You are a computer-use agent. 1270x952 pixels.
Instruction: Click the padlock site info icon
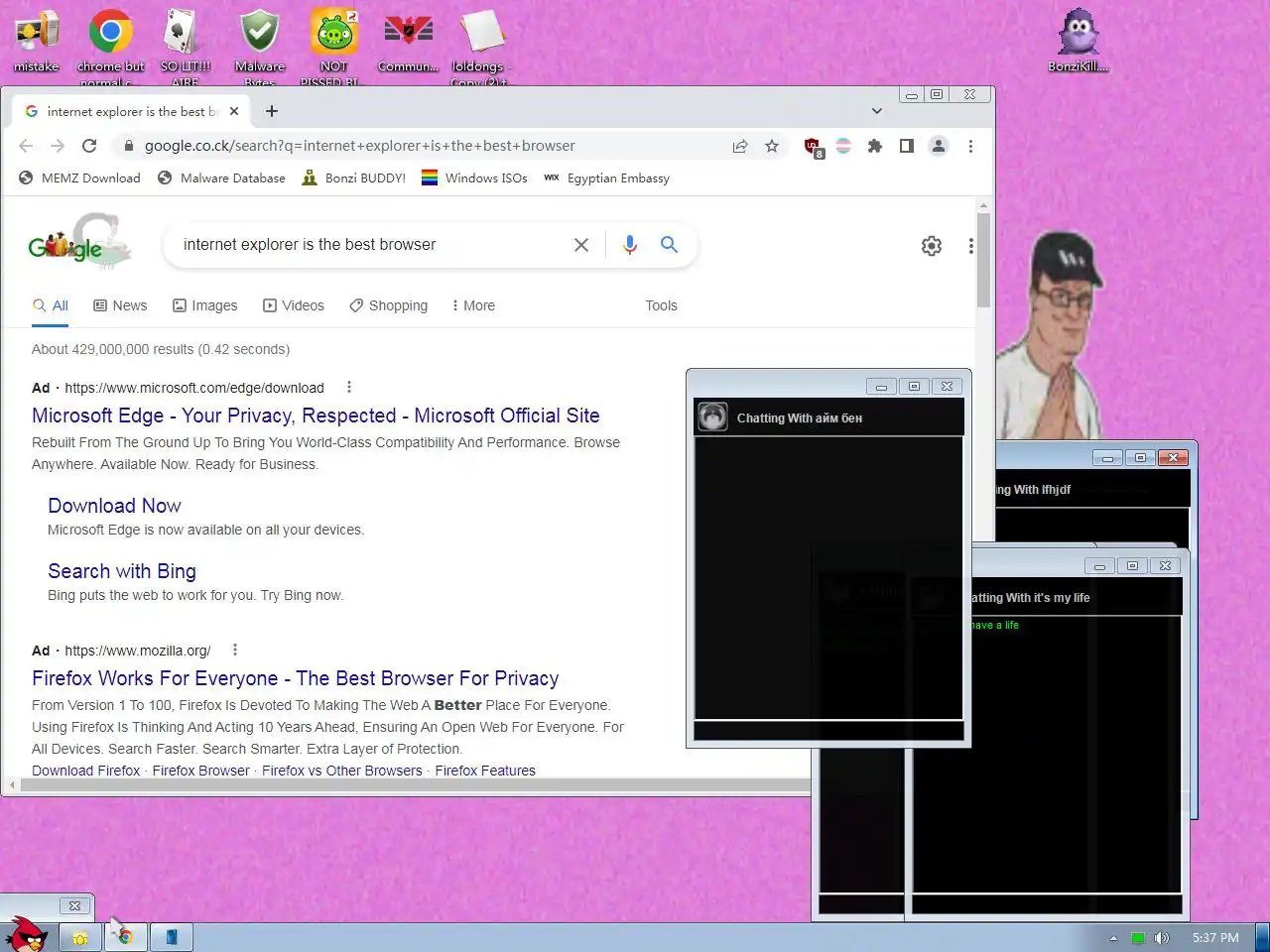(128, 146)
